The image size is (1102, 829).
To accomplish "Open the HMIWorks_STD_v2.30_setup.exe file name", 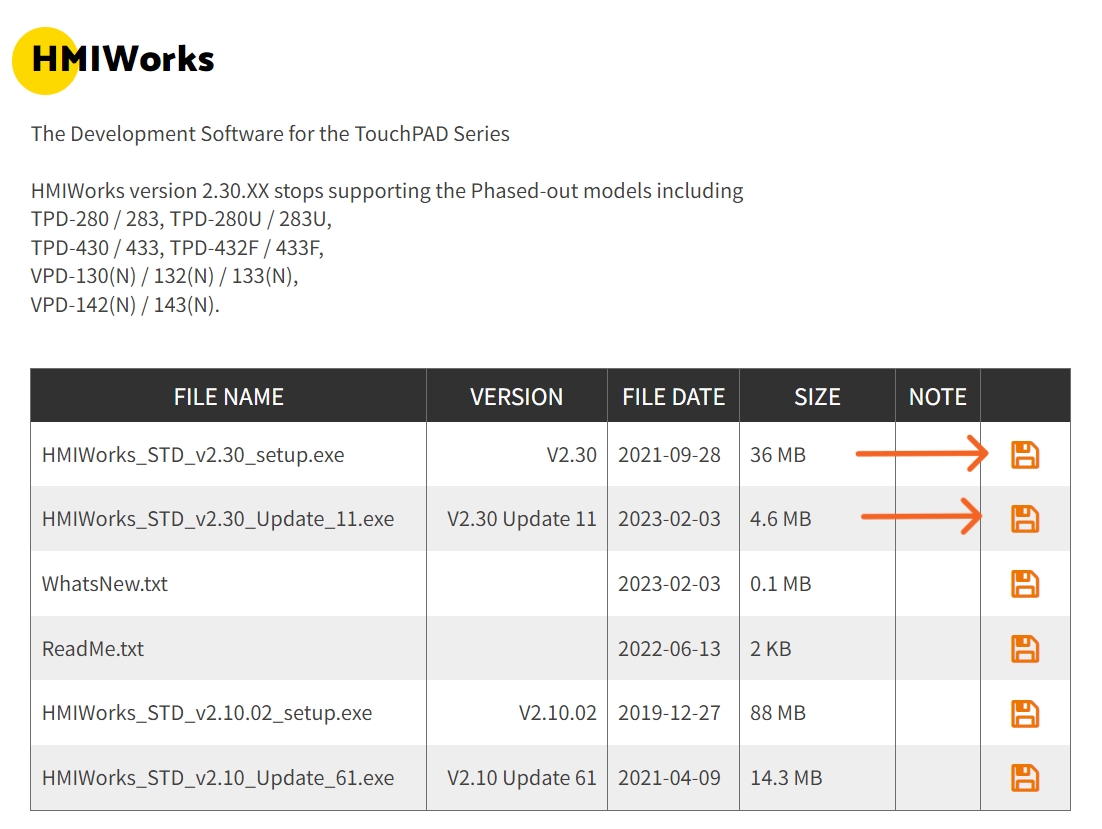I will [x=193, y=455].
